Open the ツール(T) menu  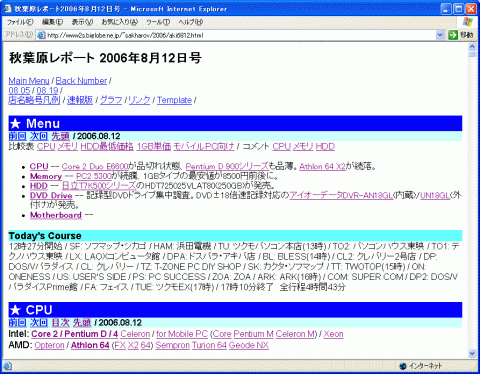[x=158, y=22]
